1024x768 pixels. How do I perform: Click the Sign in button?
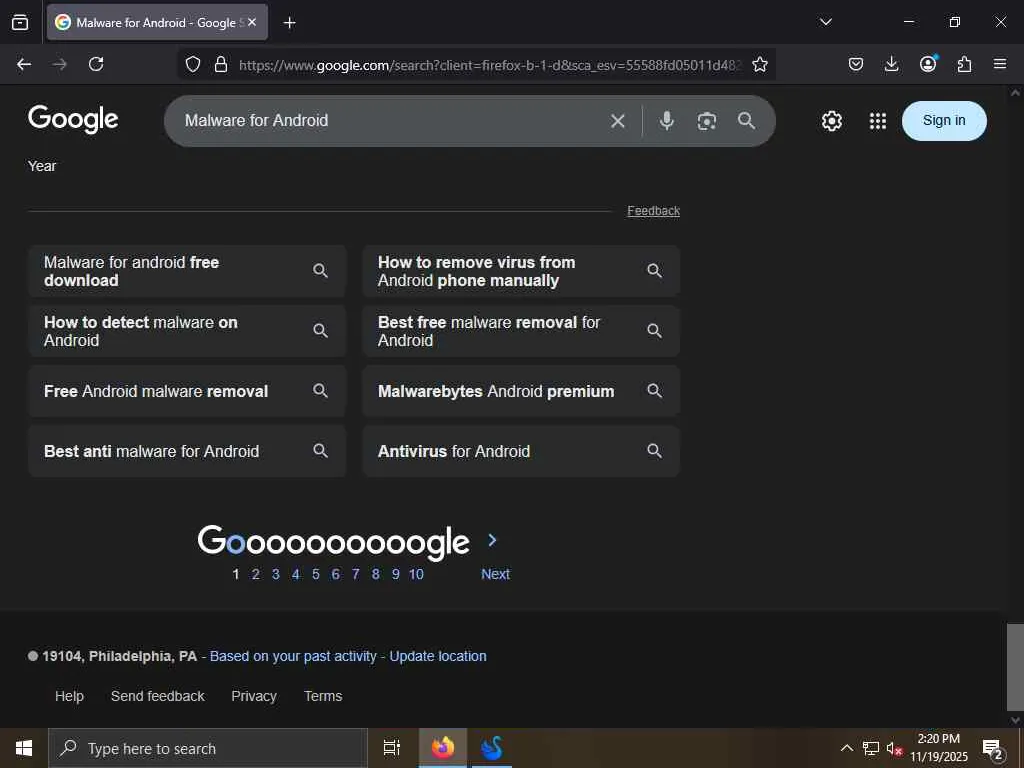(944, 121)
